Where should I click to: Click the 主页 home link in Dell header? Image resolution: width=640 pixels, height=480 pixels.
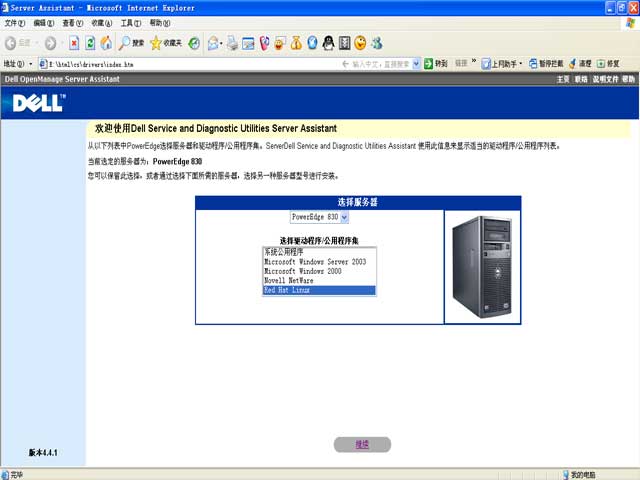click(x=563, y=79)
